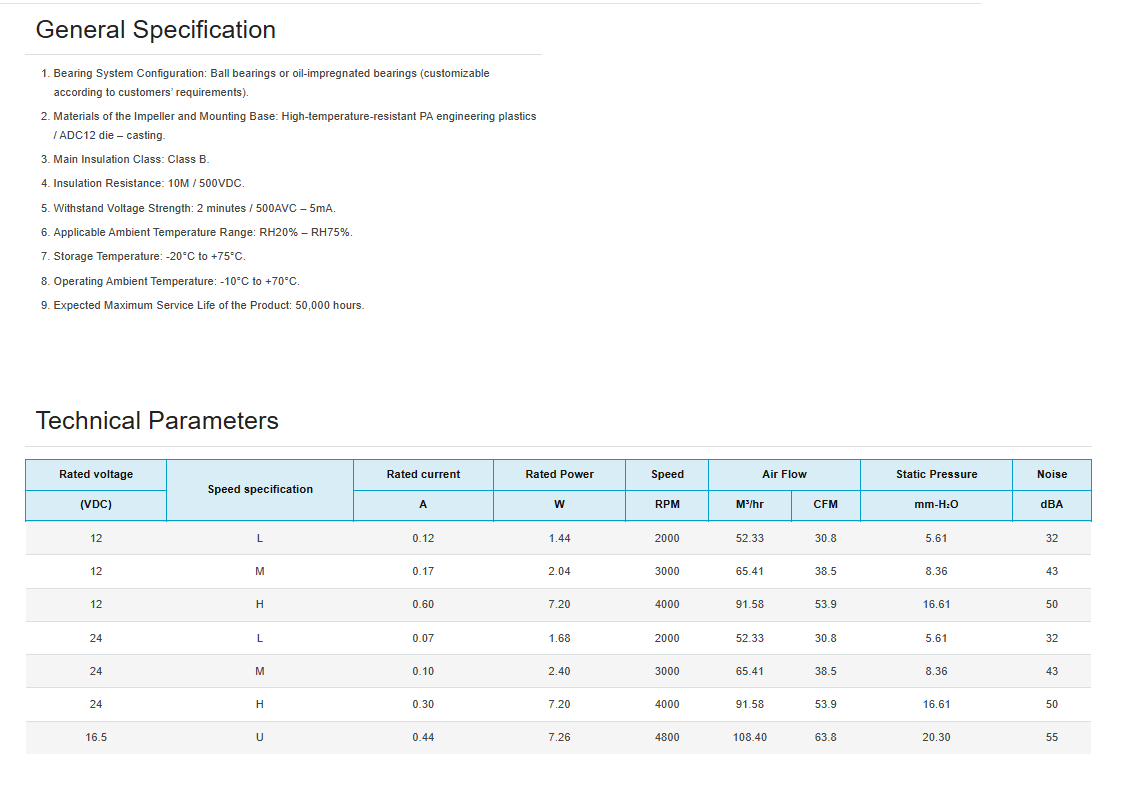Click the M³/hr sub-header cell
The width and height of the screenshot is (1121, 795).
[749, 505]
